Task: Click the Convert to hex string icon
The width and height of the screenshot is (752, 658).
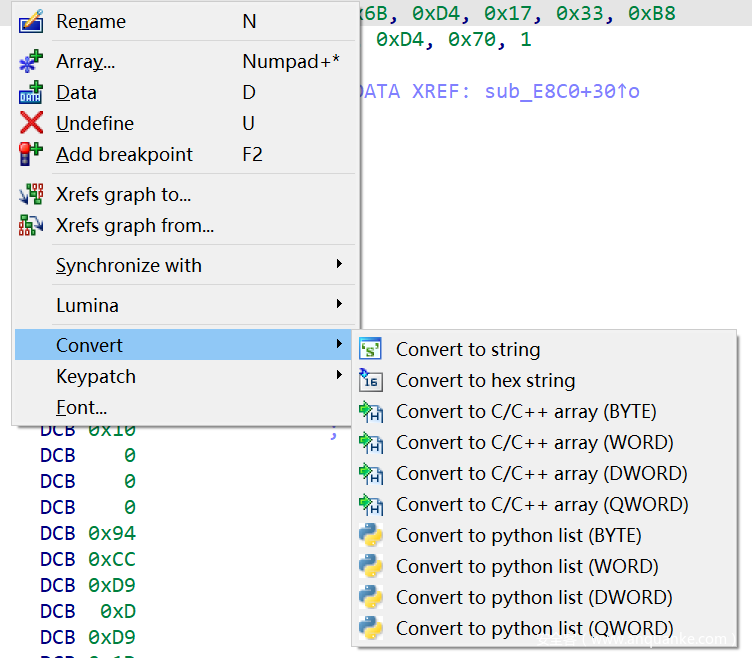Action: (x=371, y=381)
